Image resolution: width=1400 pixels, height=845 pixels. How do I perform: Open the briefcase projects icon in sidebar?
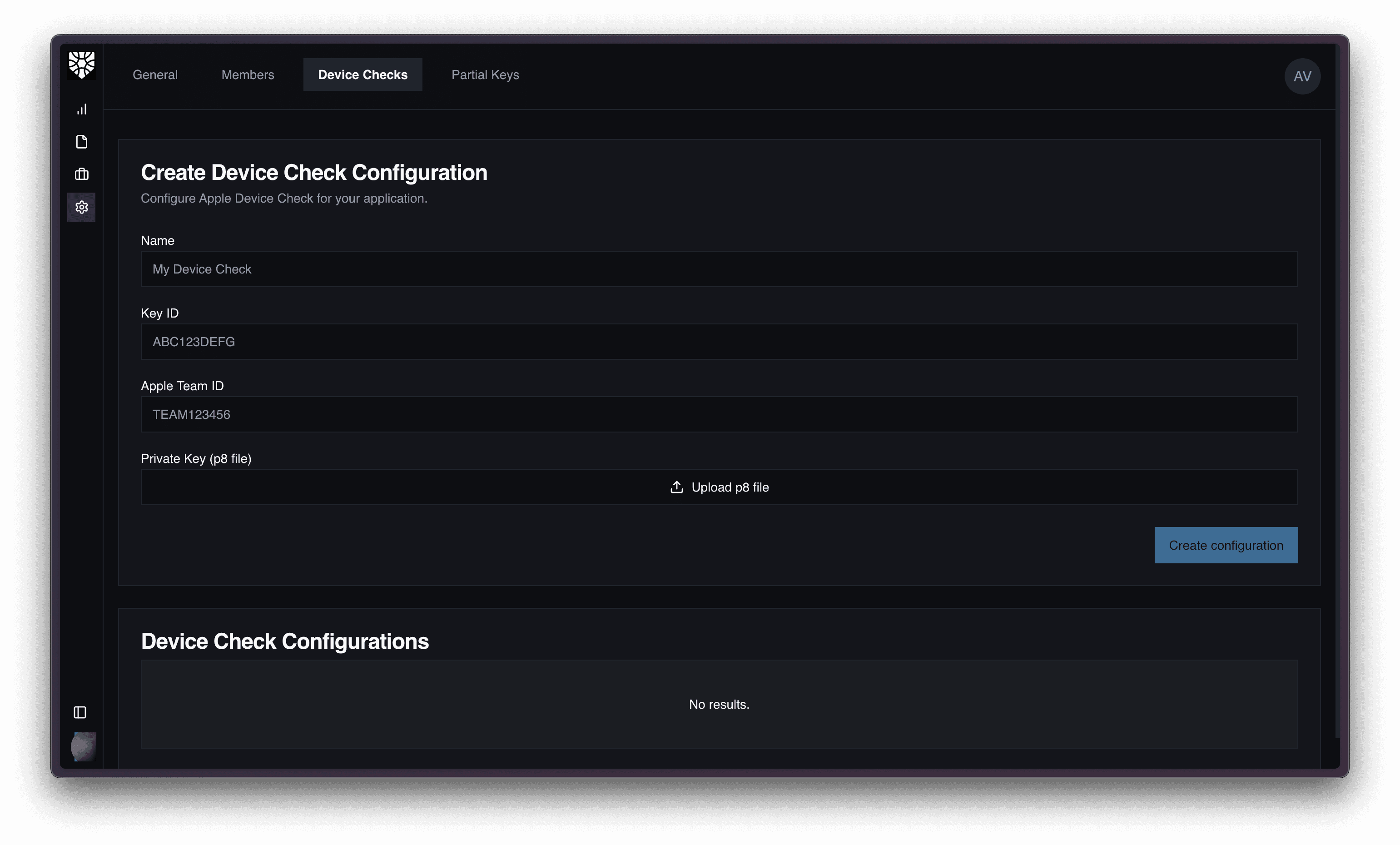81,174
